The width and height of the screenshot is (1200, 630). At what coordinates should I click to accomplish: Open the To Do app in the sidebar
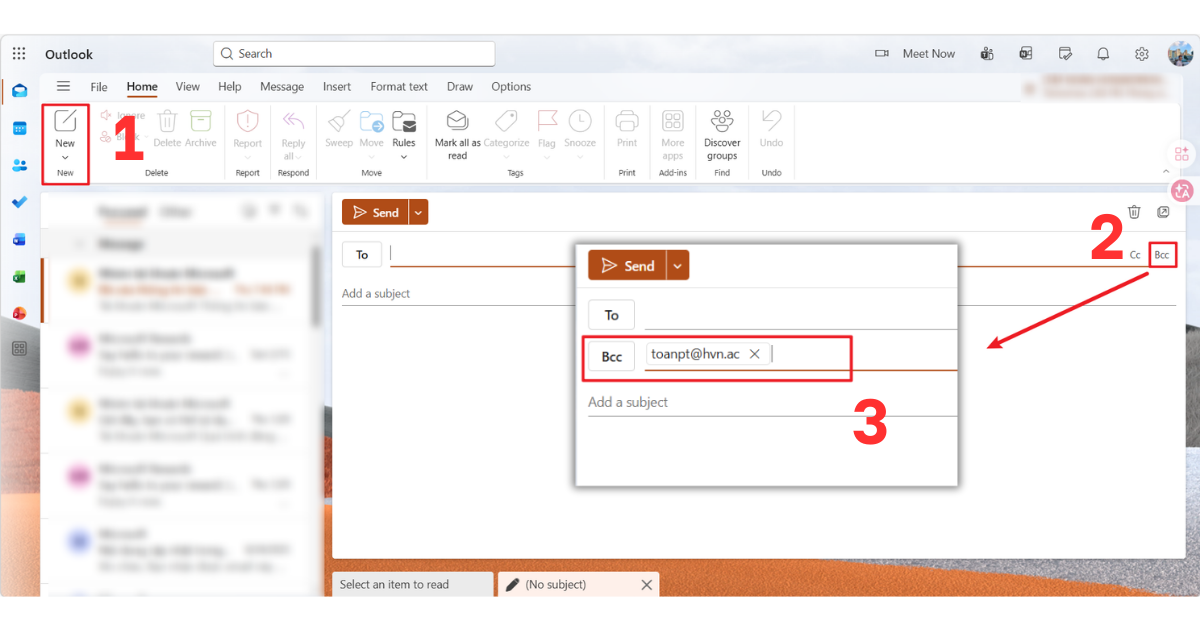click(20, 204)
